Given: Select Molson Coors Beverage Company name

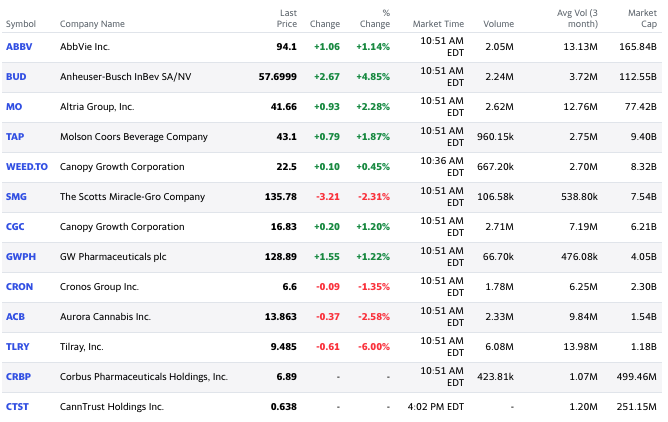Looking at the screenshot, I should pyautogui.click(x=134, y=137).
